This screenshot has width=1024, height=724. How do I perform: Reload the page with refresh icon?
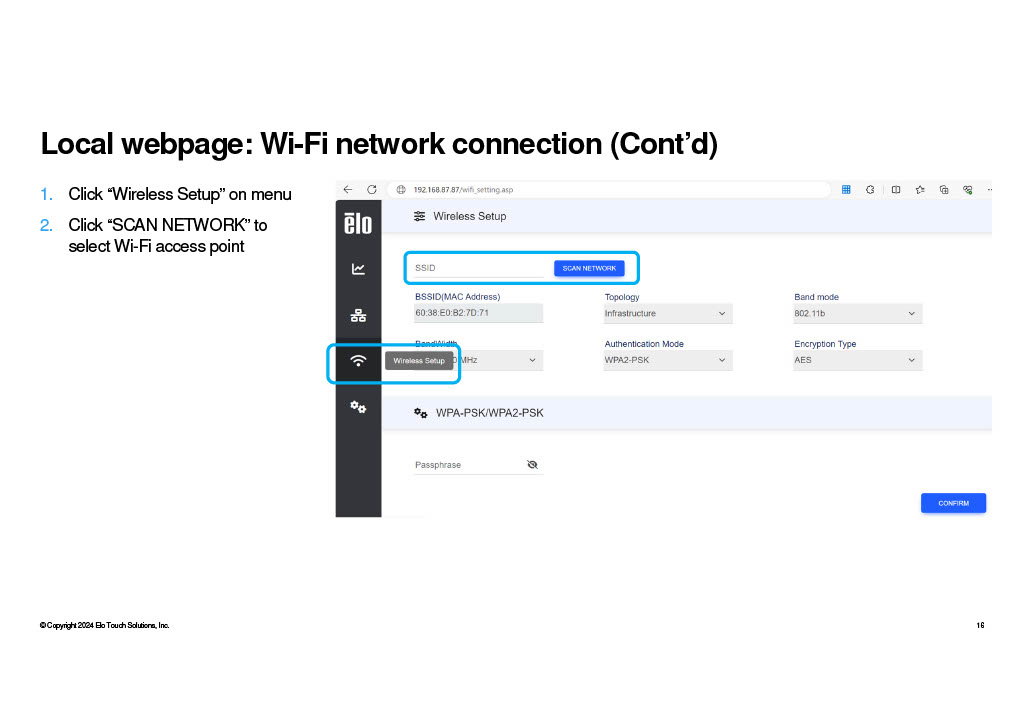[372, 189]
